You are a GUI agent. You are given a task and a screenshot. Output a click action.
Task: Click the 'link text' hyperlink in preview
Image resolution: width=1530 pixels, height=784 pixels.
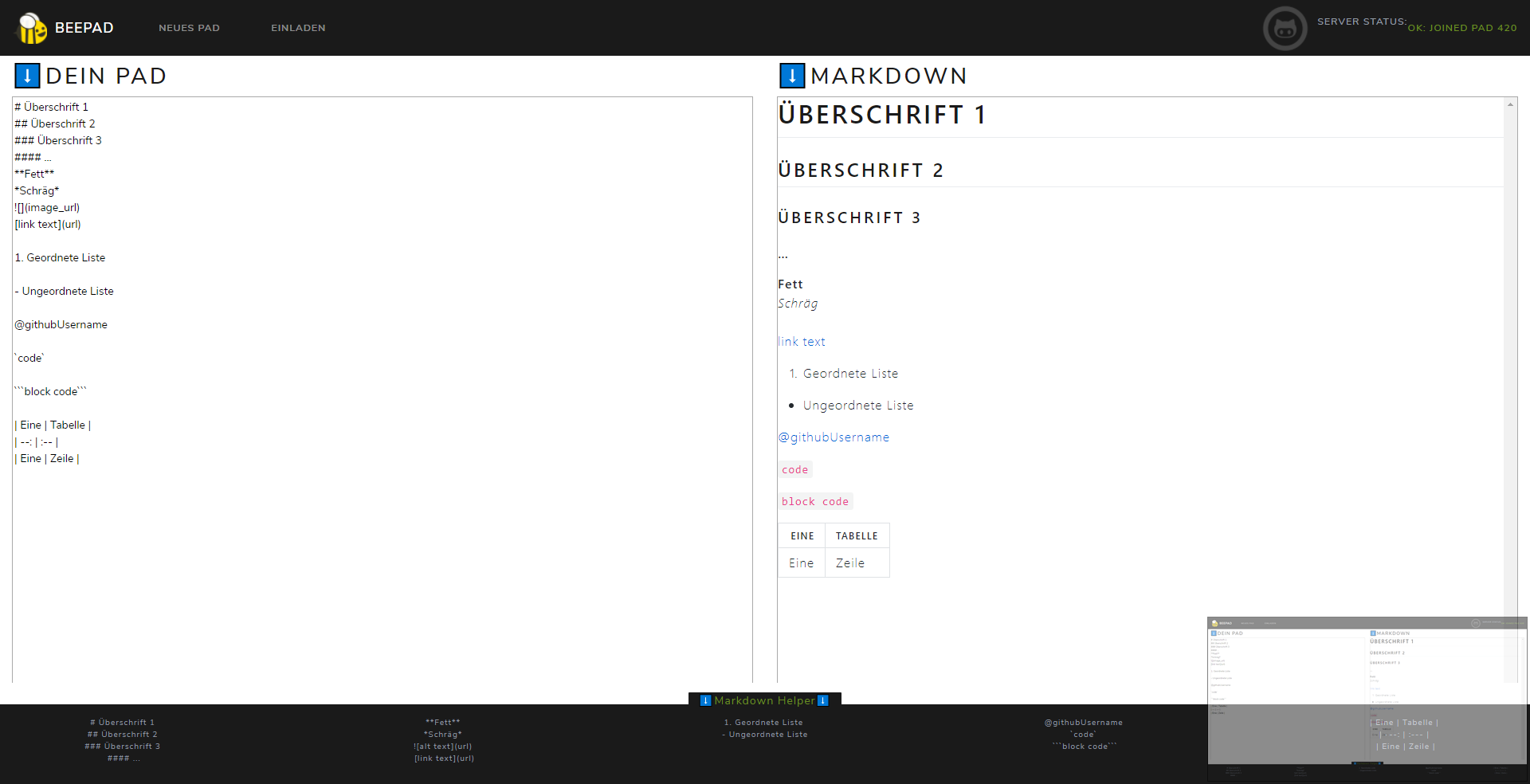(802, 341)
